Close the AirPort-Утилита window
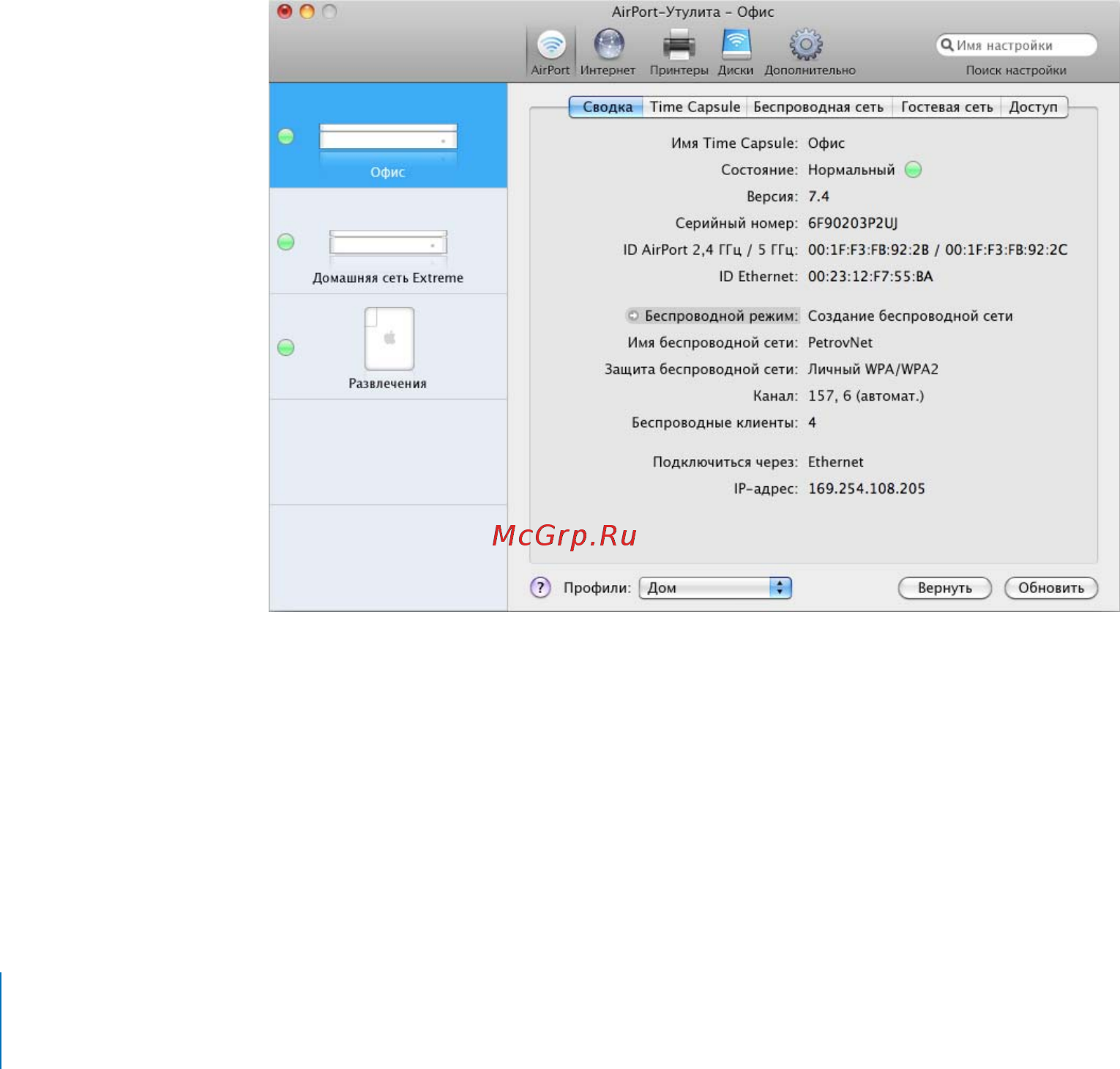1120x1069 pixels. (285, 12)
